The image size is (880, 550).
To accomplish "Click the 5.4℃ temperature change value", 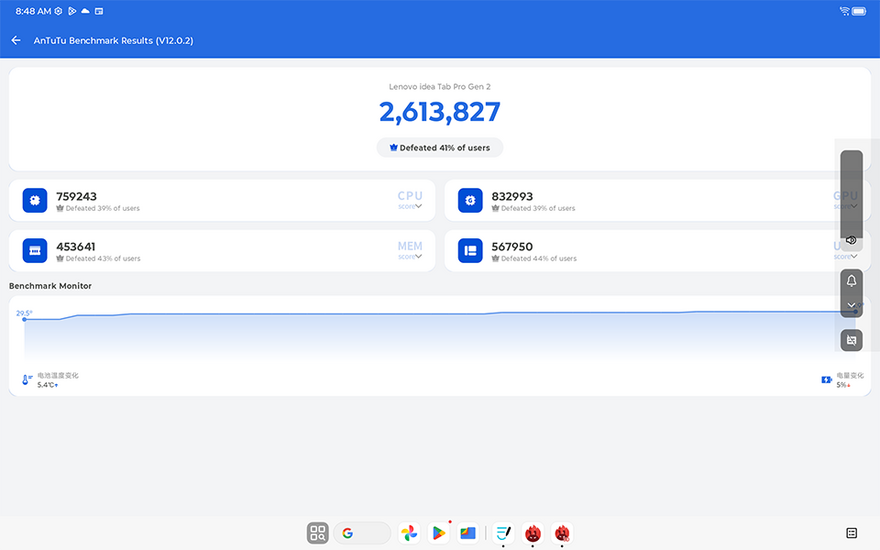I will click(46, 385).
